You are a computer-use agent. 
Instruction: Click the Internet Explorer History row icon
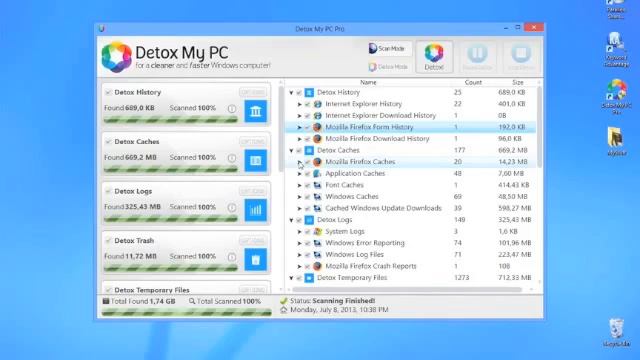tap(317, 104)
